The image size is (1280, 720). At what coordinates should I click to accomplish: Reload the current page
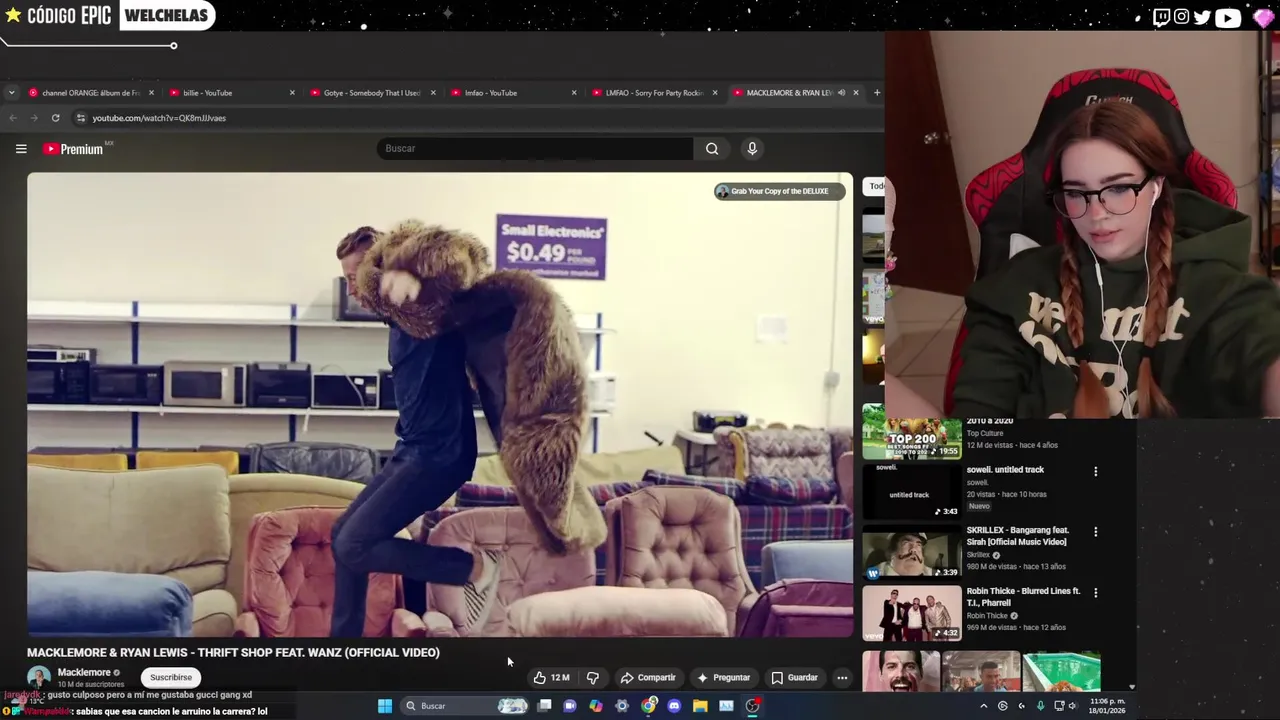56,118
